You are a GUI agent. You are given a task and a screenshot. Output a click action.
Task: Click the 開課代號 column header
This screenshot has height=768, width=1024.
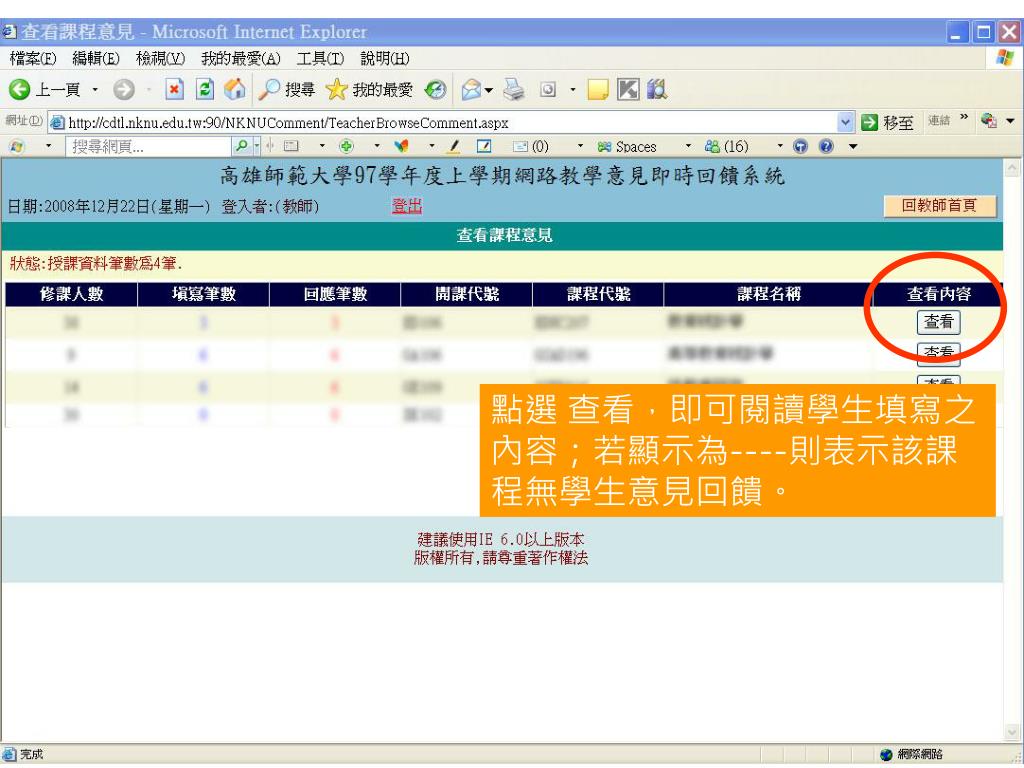[467, 294]
